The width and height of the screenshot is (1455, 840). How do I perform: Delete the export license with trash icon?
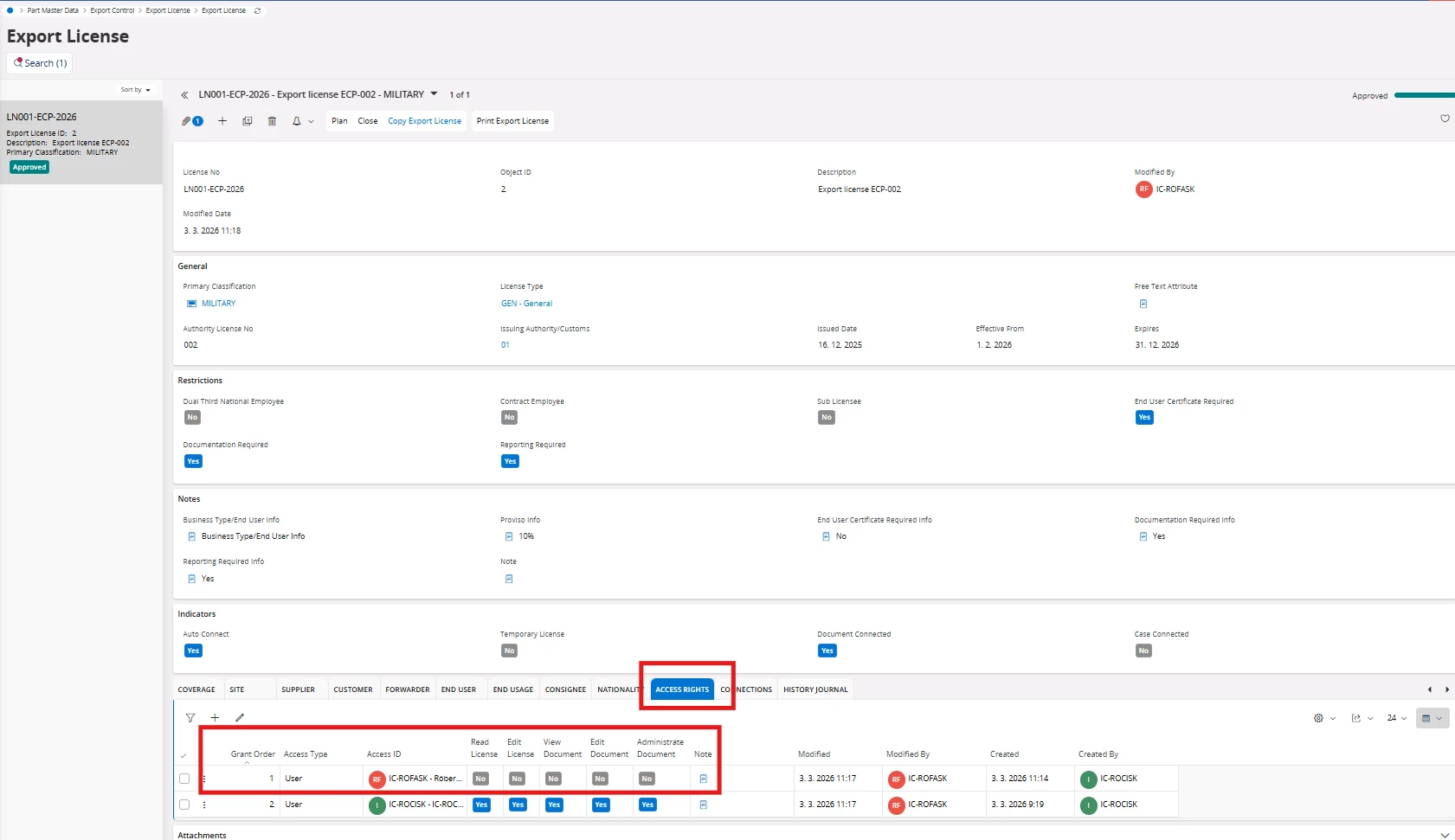(272, 121)
